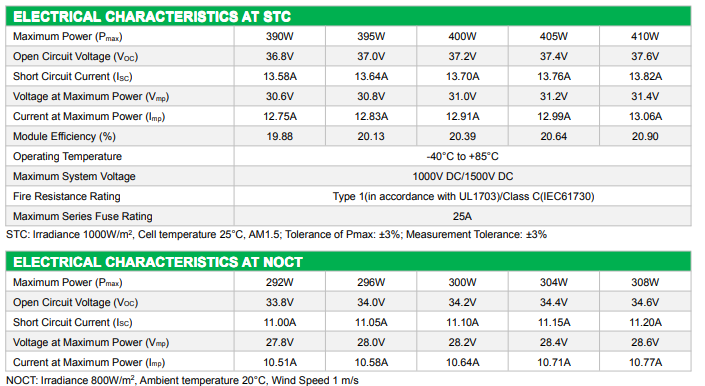Select the 25A series fuse rating
Image resolution: width=705 pixels, height=386 pixels.
click(463, 216)
